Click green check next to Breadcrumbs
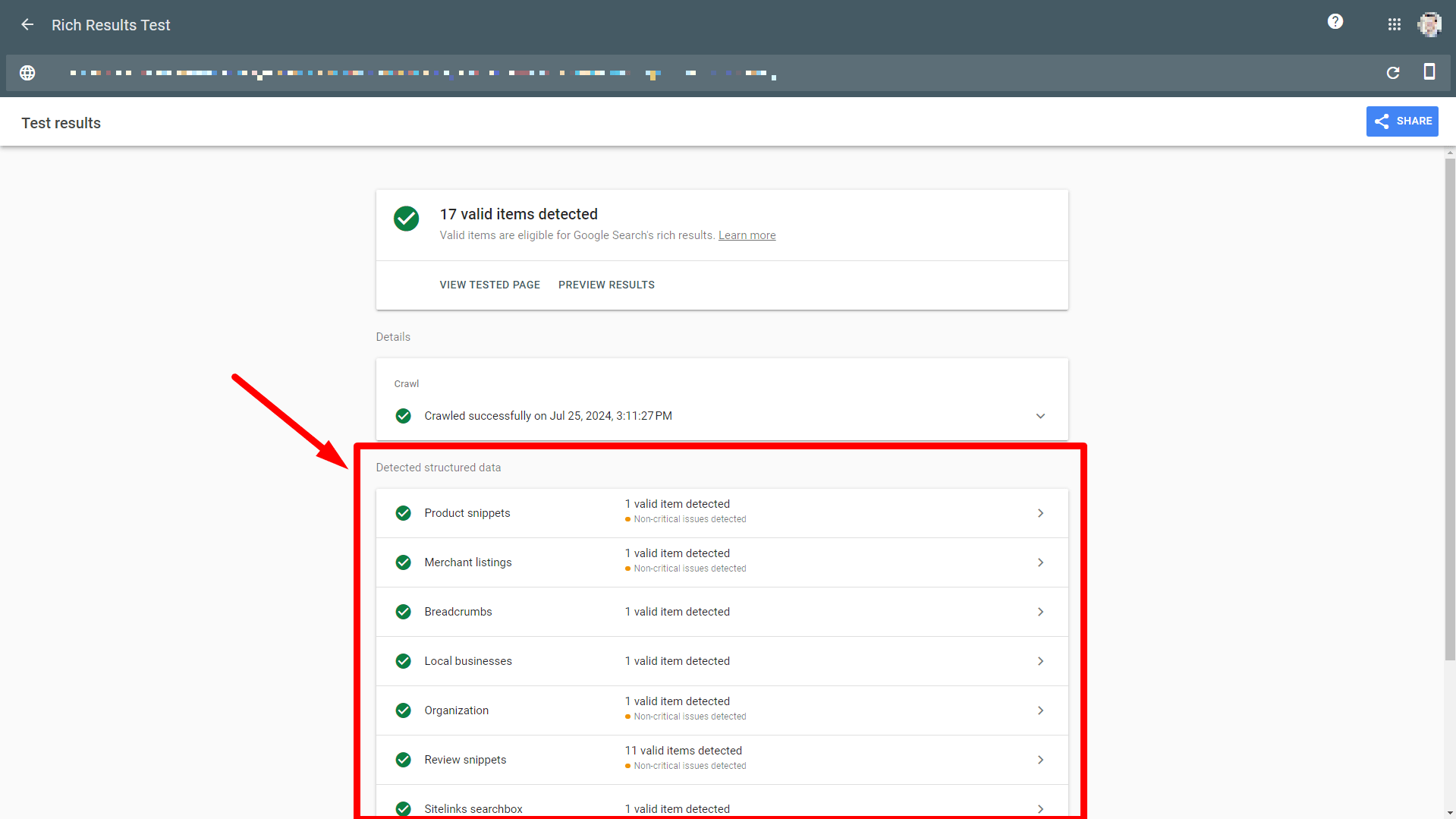Viewport: 1456px width, 819px height. (404, 612)
